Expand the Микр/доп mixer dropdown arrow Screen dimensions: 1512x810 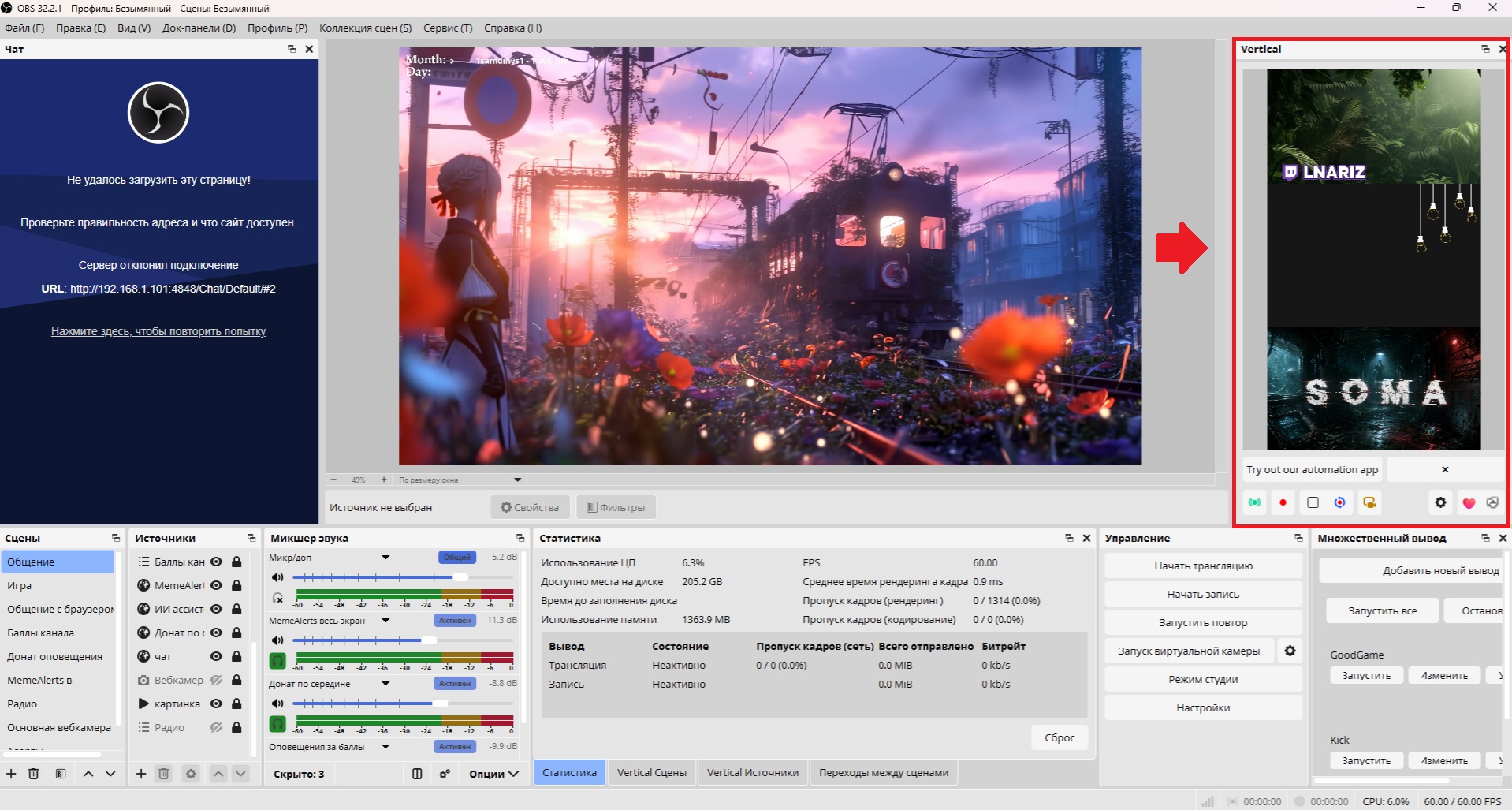click(x=385, y=558)
